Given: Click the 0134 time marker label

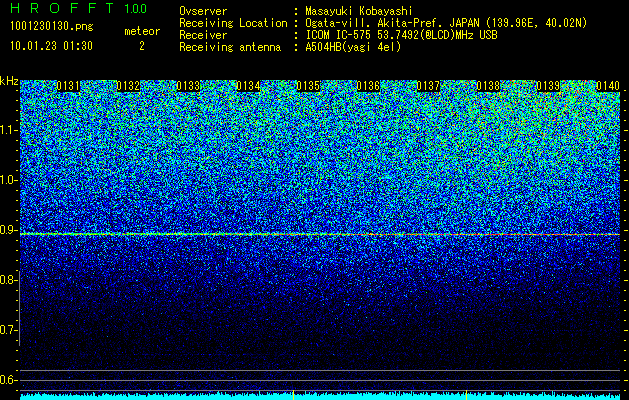Looking at the screenshot, I should 248,86.
